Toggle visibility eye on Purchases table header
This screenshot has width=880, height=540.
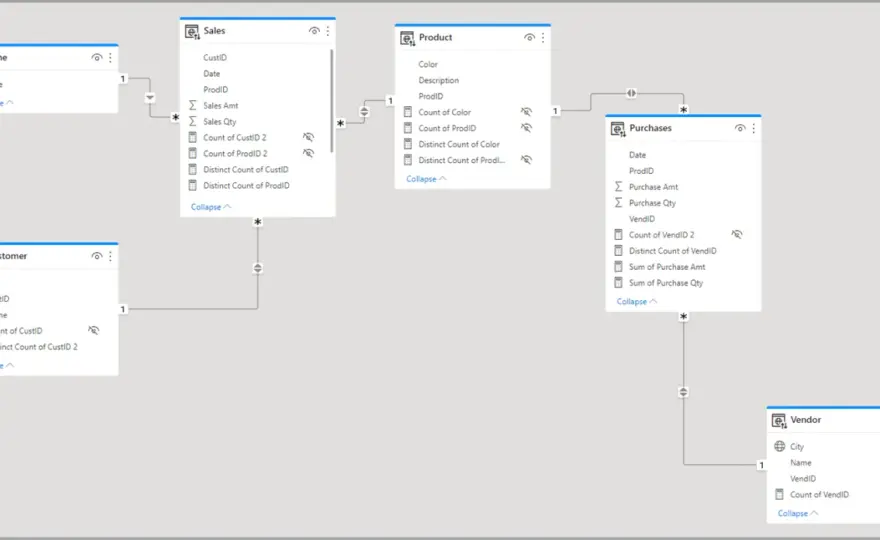pyautogui.click(x=740, y=129)
